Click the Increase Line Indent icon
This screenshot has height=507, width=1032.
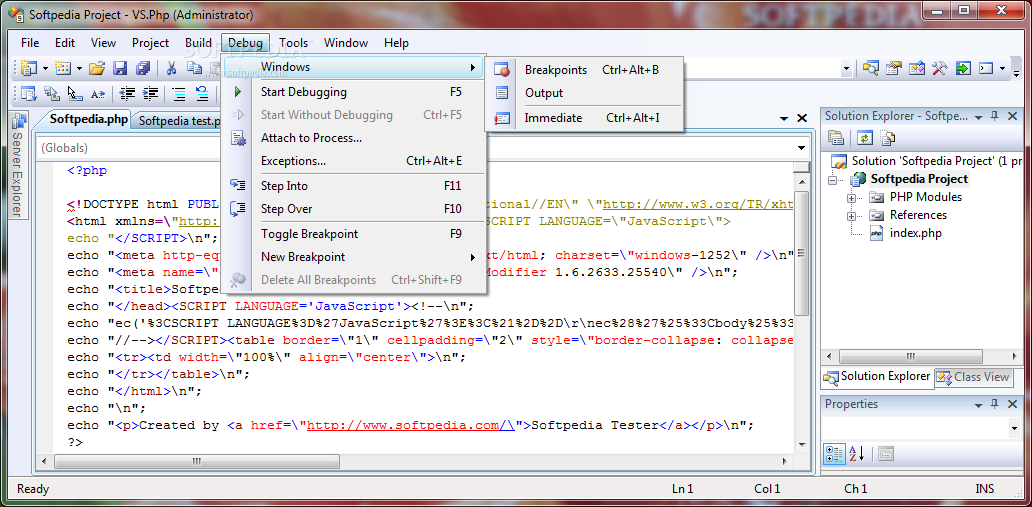150,93
